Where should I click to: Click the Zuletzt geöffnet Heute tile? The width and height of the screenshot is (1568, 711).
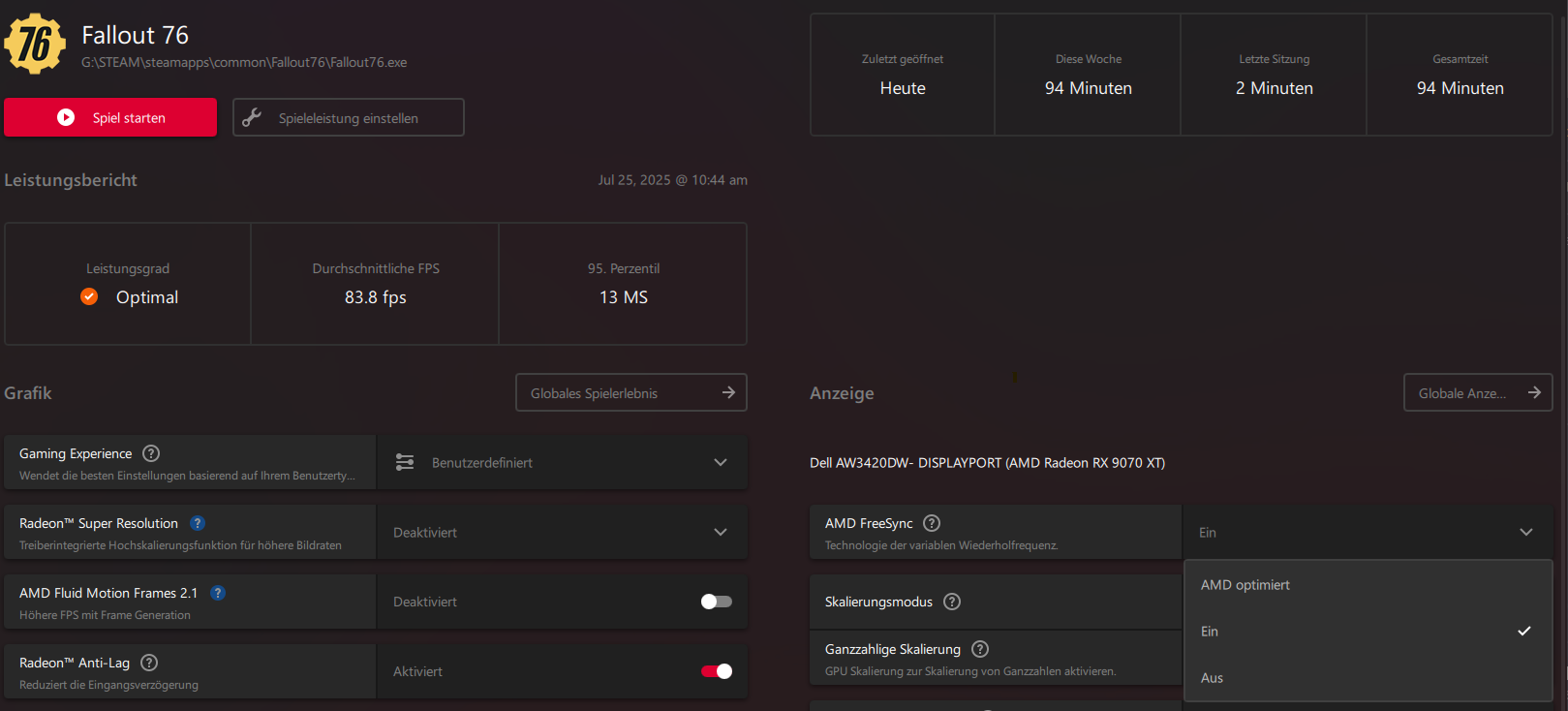pos(903,75)
